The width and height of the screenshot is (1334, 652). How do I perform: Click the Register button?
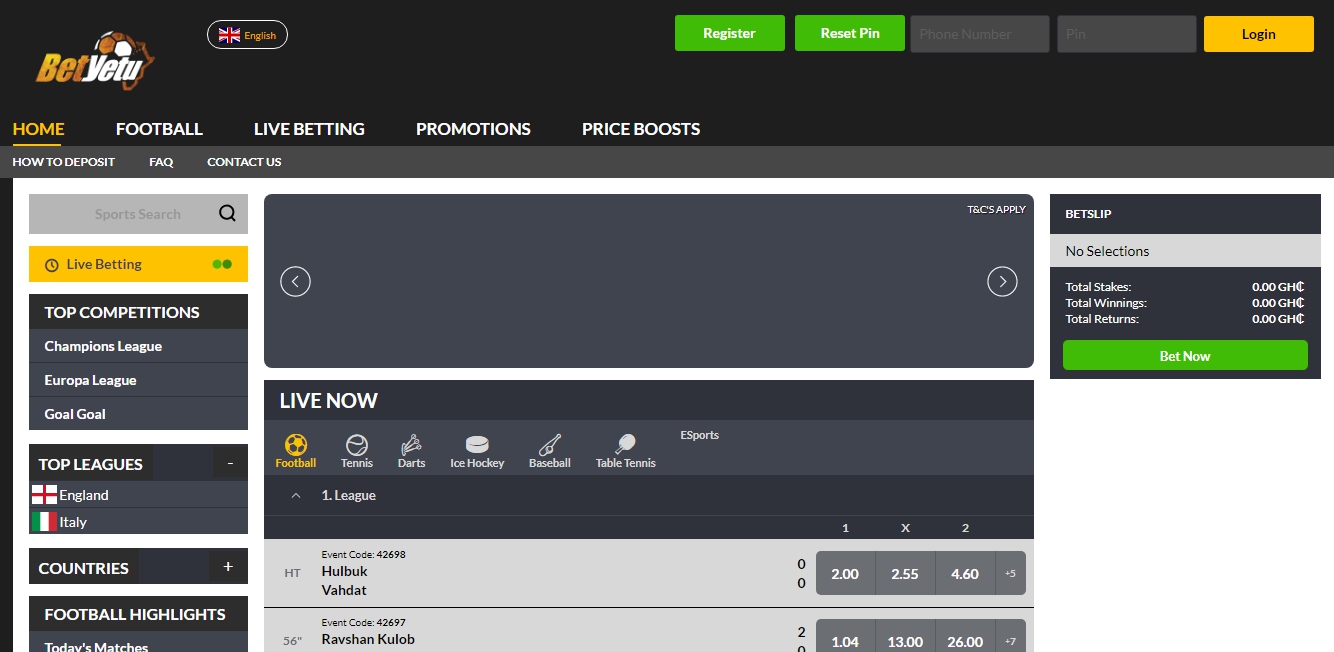(x=729, y=33)
